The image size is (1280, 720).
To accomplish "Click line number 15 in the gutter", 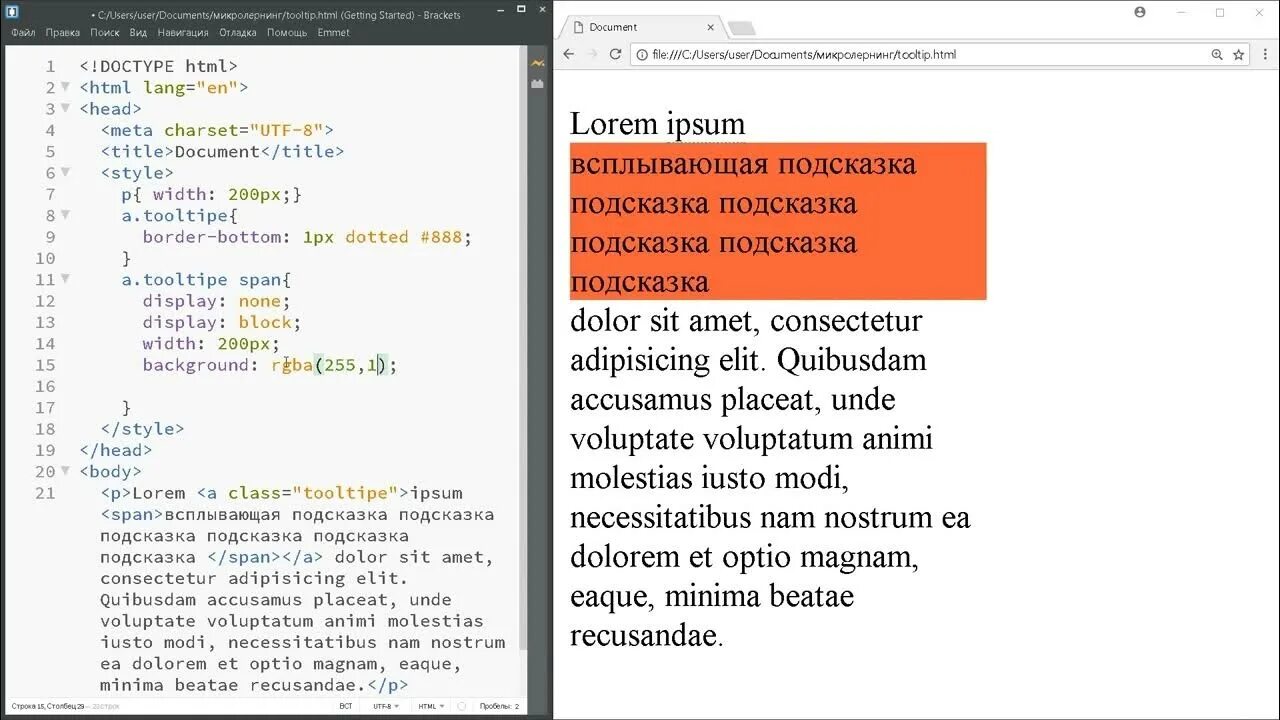I will (45, 365).
